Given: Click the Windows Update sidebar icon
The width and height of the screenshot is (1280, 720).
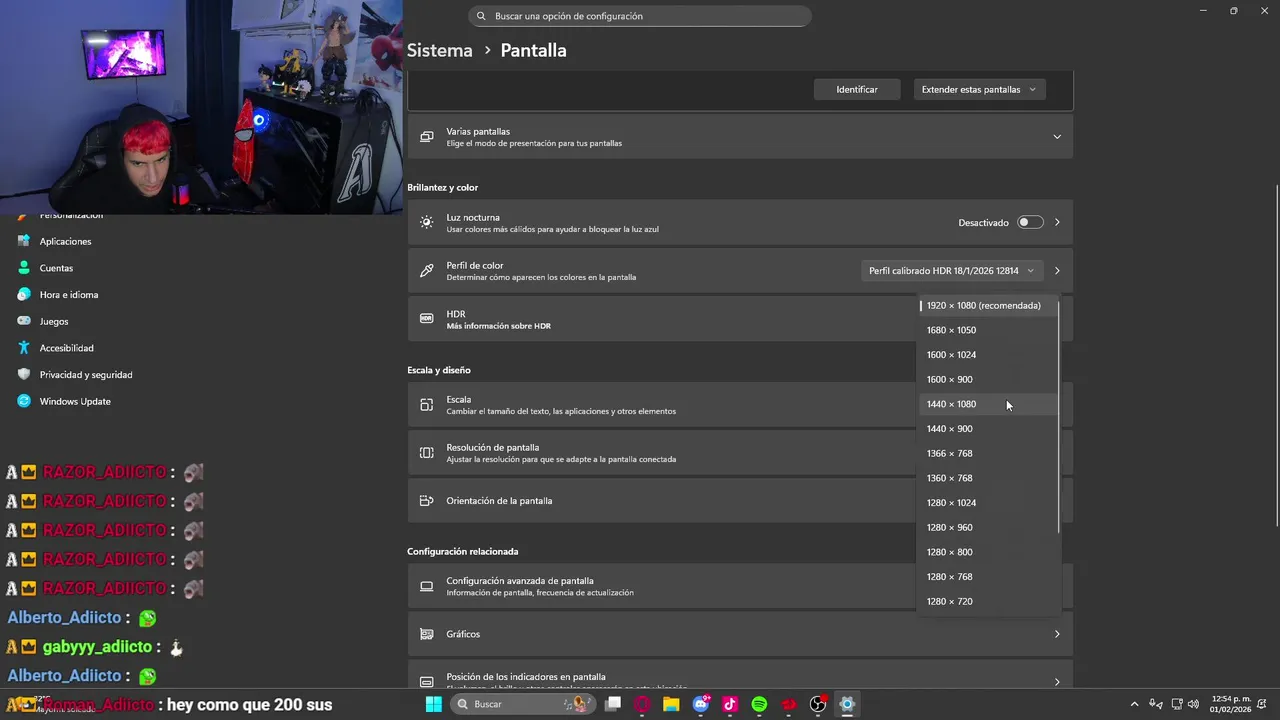Looking at the screenshot, I should (x=24, y=401).
